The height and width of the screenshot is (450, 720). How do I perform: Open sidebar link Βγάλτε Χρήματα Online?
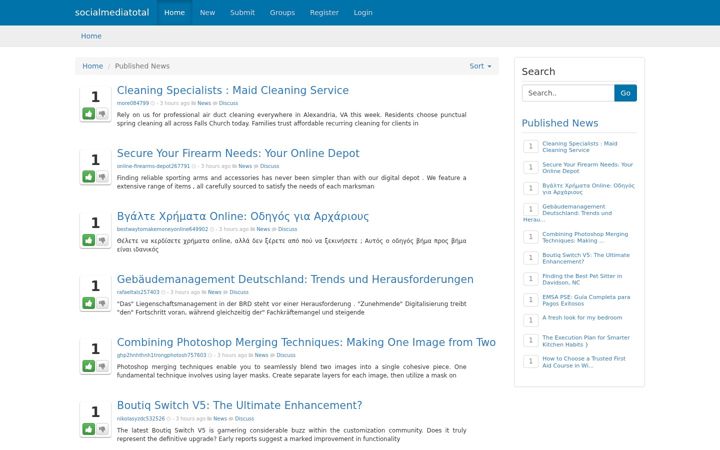588,189
